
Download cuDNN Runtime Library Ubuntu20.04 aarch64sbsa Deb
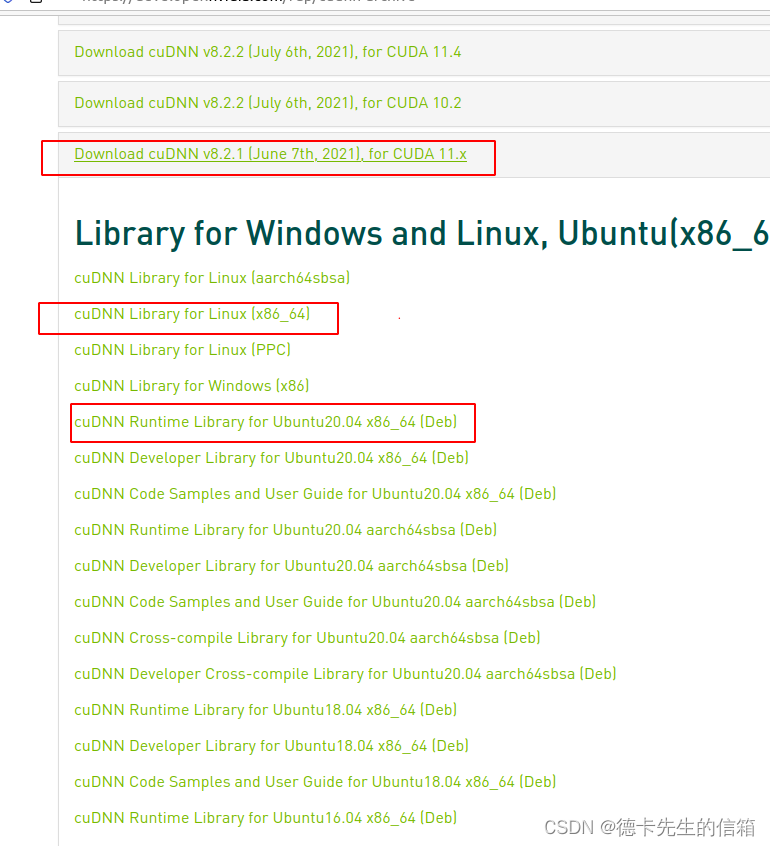point(285,530)
